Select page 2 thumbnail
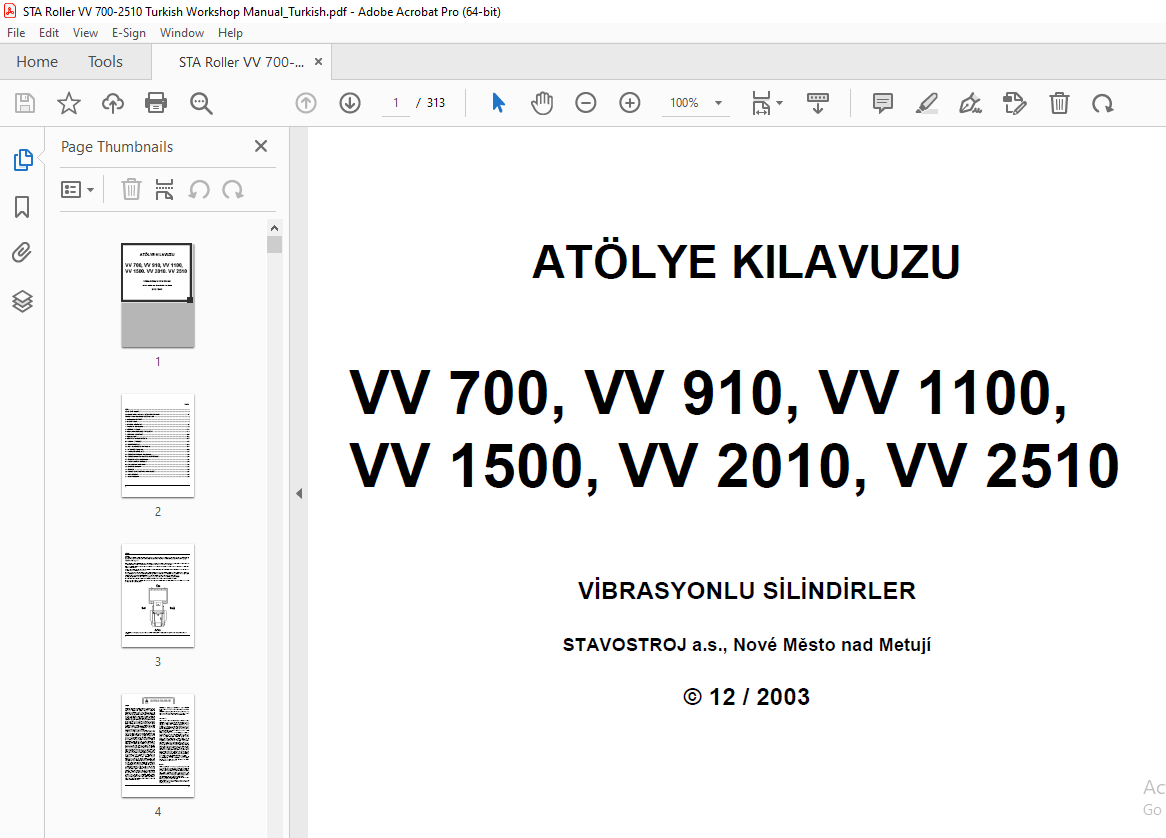Screen dimensions: 1166x838 [x=158, y=445]
